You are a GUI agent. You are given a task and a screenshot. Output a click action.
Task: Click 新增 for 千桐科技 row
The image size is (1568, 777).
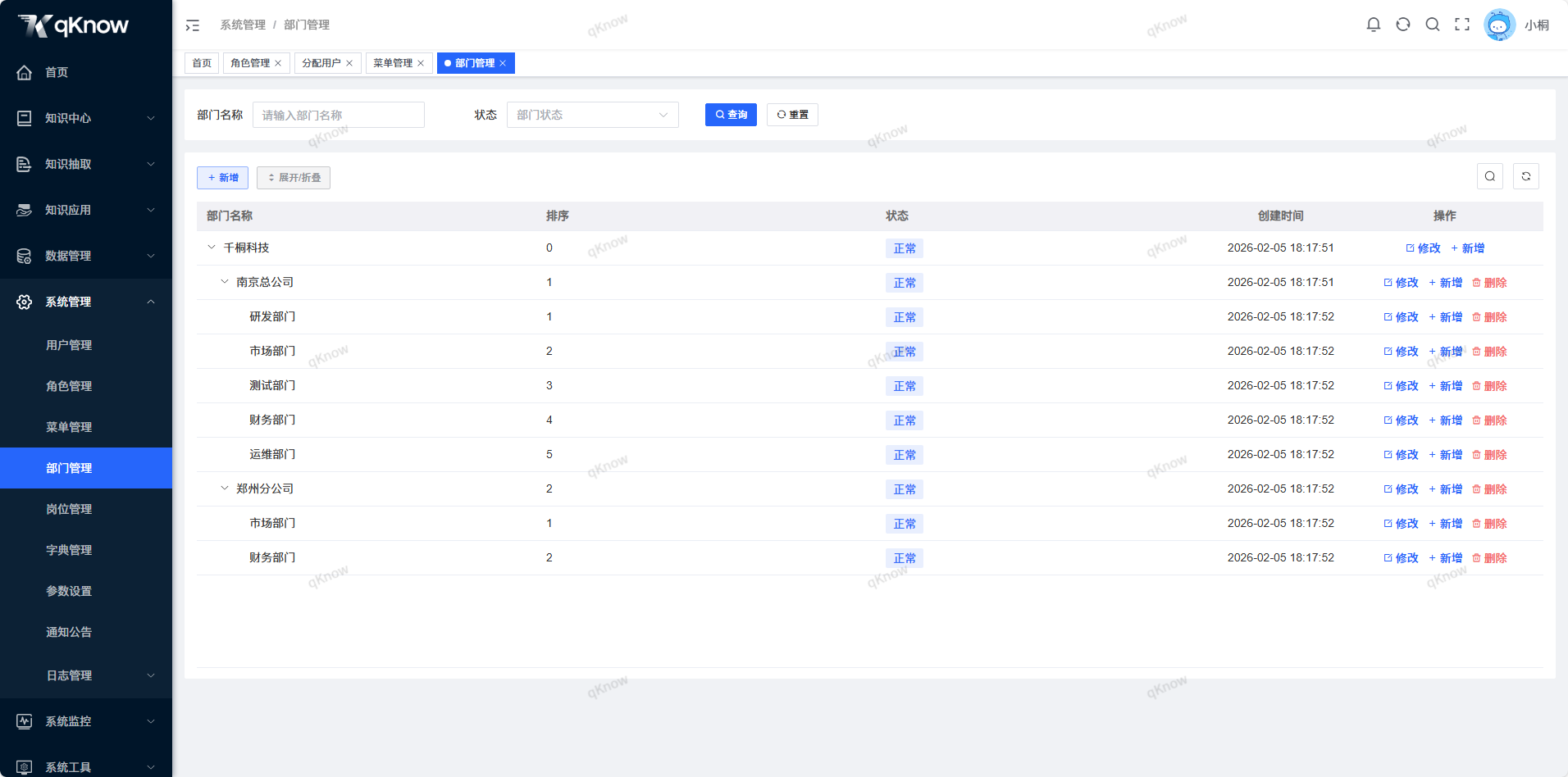[x=1467, y=248]
